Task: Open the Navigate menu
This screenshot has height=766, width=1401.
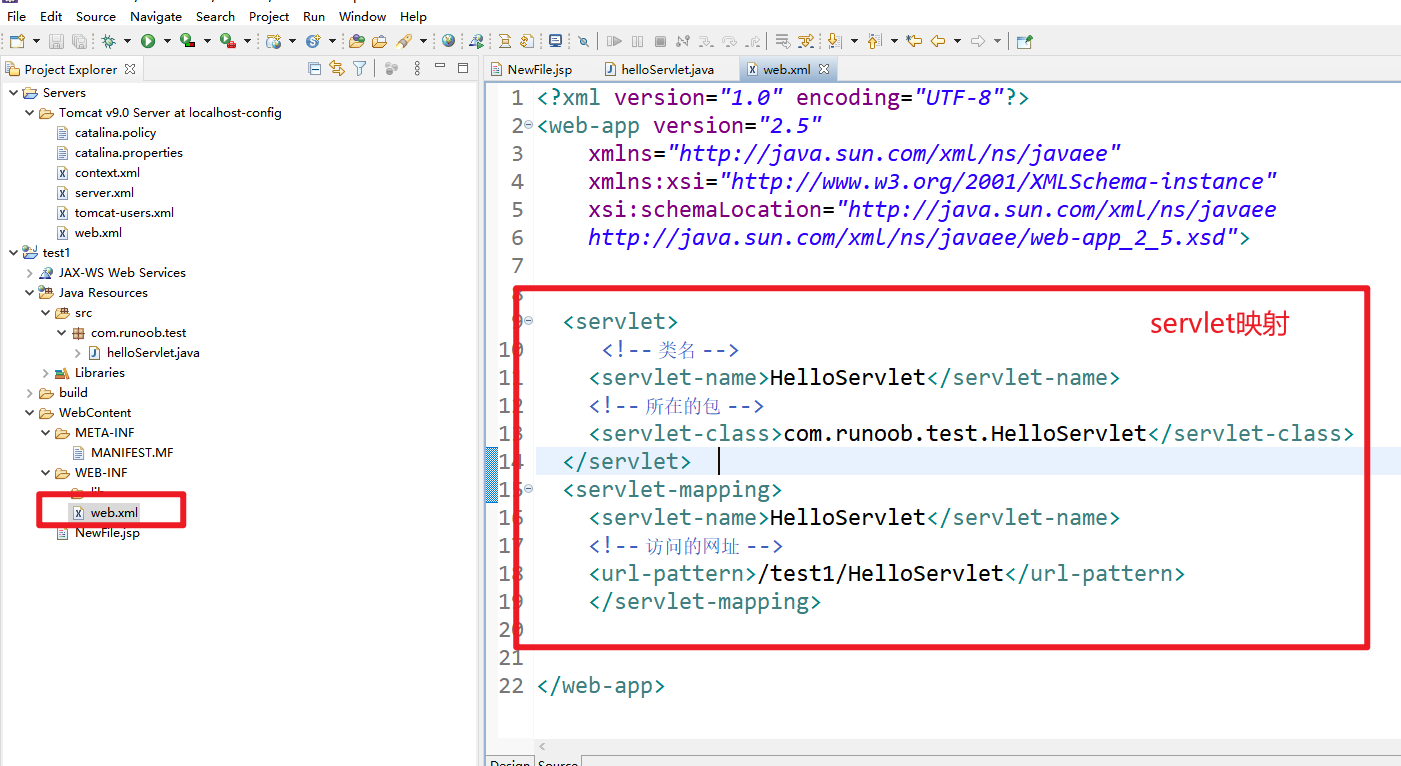Action: click(x=156, y=16)
